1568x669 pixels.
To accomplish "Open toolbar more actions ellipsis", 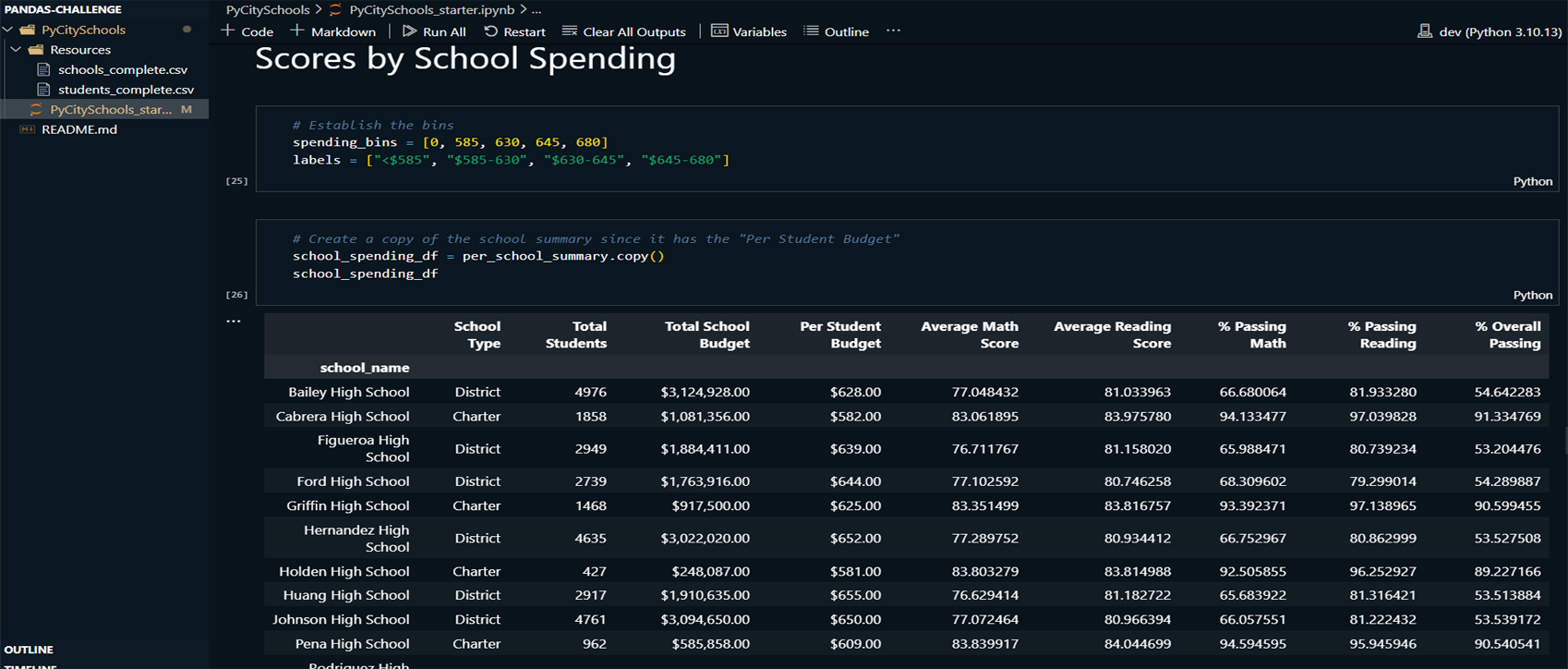I will click(x=893, y=30).
